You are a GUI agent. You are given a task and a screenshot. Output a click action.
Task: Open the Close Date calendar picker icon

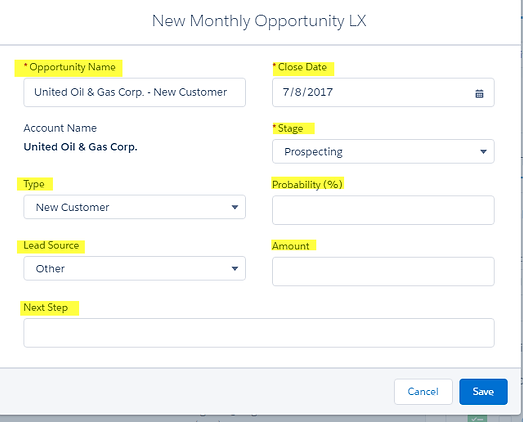(x=479, y=94)
